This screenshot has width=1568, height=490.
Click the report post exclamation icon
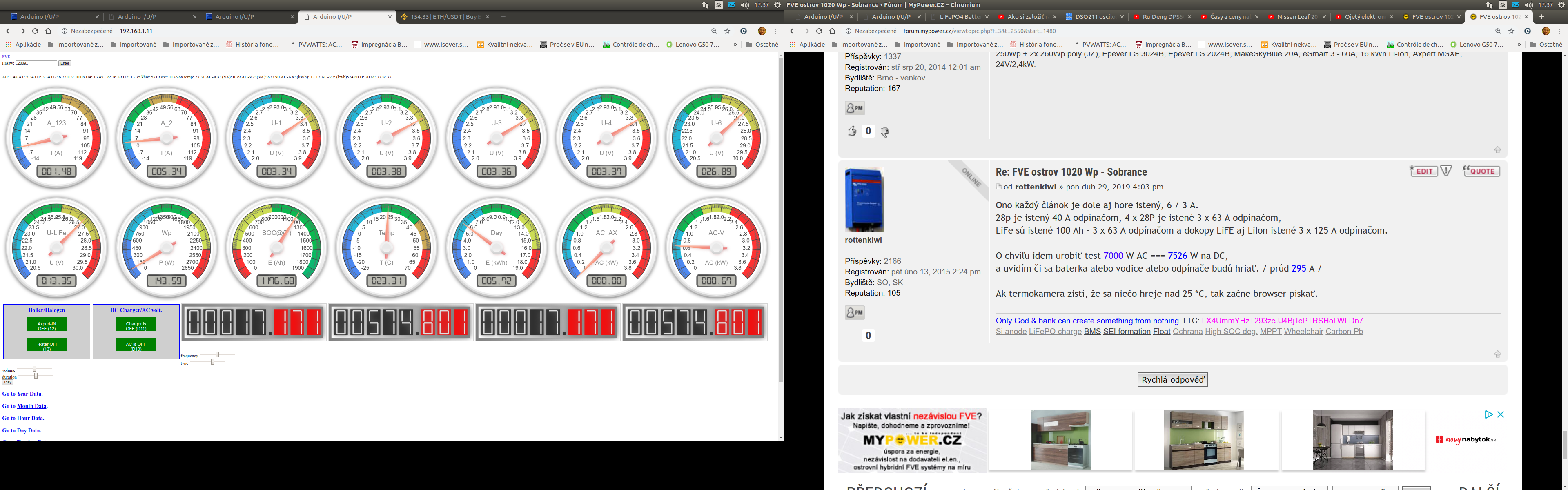[x=1446, y=171]
